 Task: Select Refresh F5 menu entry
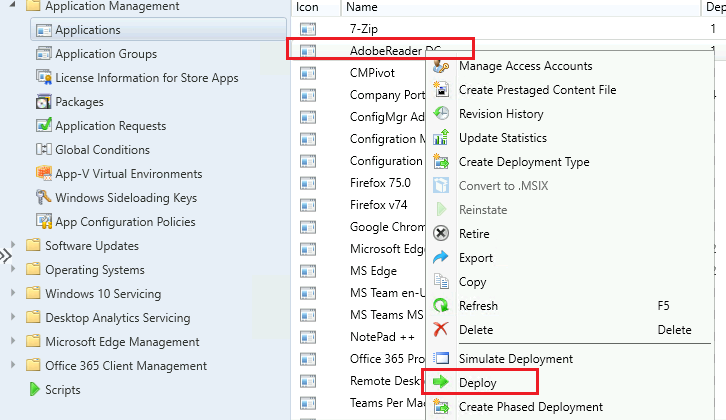click(570, 306)
